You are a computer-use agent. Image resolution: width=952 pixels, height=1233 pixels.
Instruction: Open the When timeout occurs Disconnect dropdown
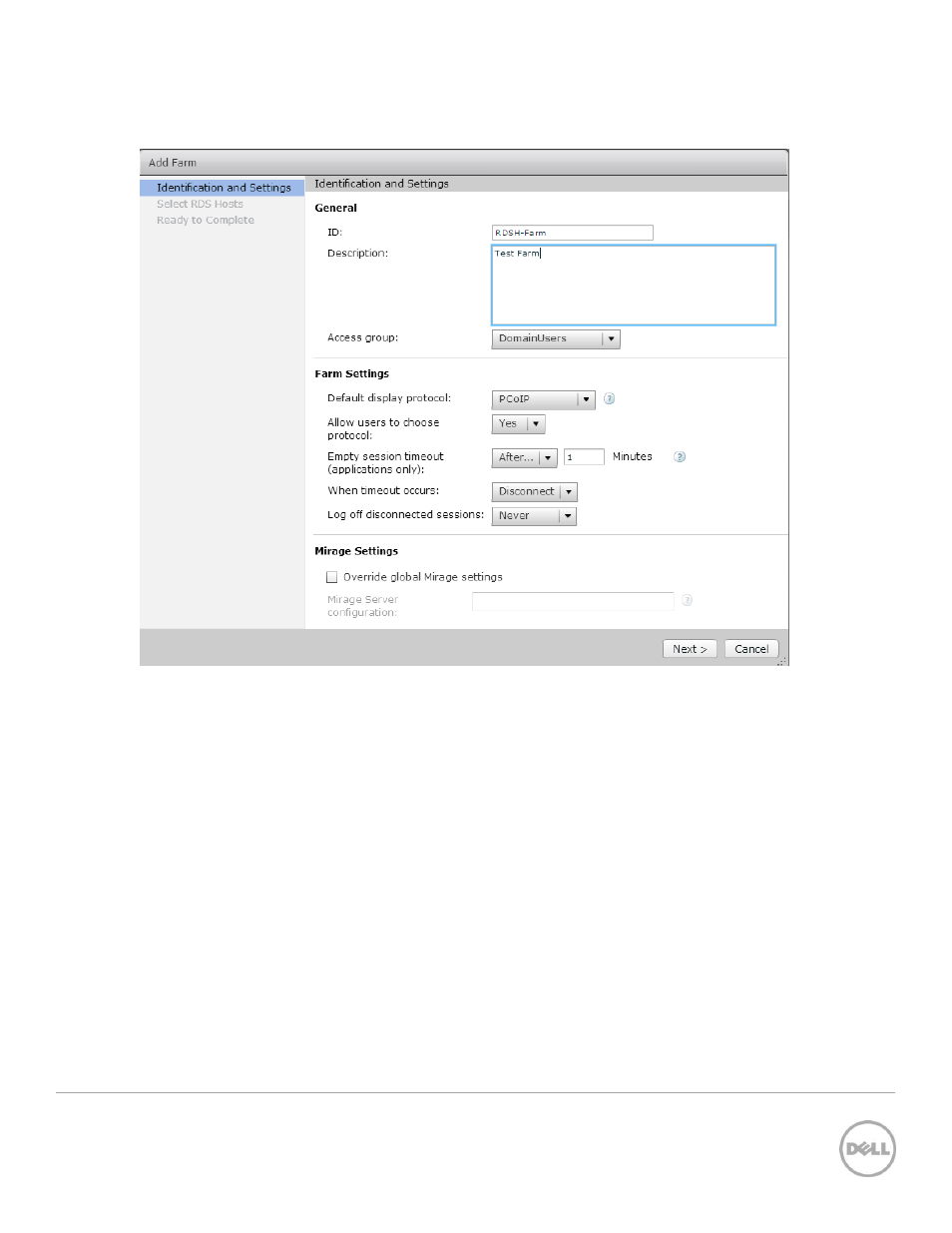pos(535,492)
